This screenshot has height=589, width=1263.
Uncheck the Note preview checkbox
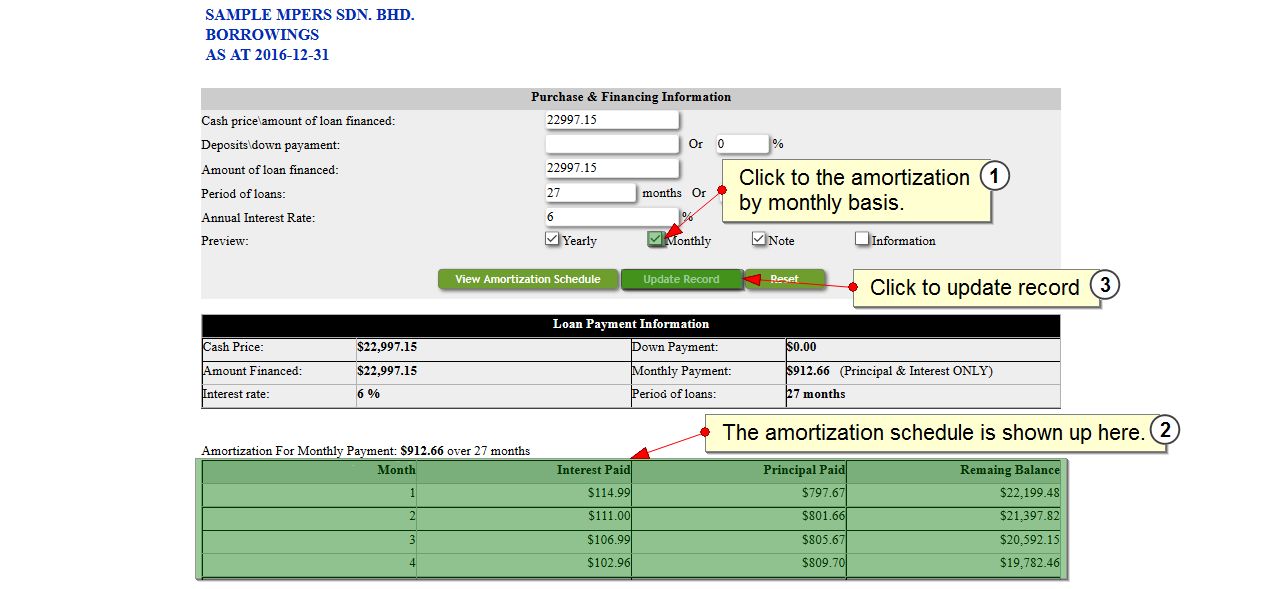[x=759, y=239]
